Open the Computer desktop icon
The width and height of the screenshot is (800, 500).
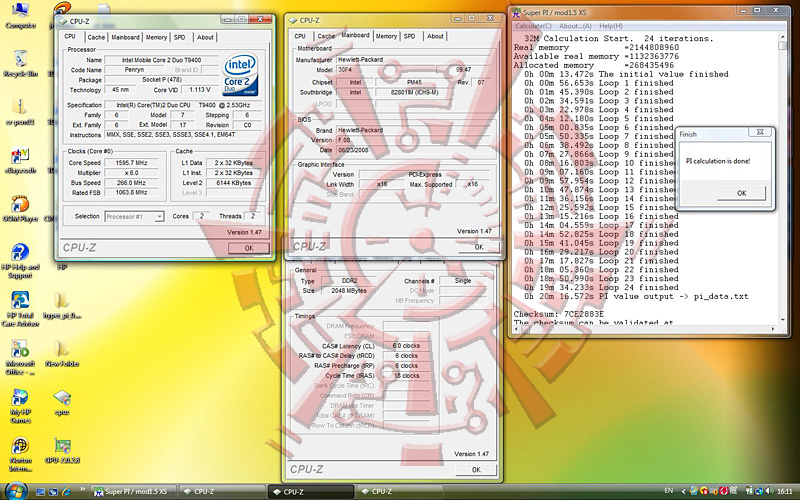click(x=20, y=15)
